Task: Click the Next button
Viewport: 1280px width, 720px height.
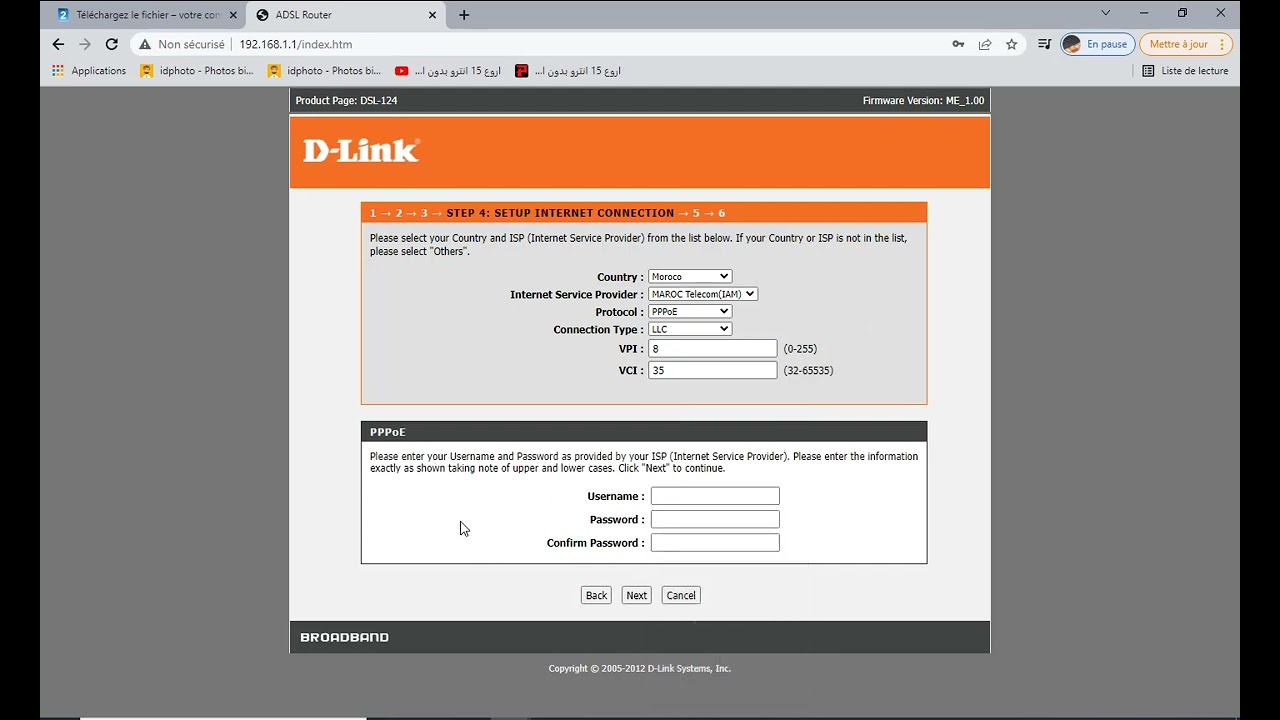Action: point(637,595)
